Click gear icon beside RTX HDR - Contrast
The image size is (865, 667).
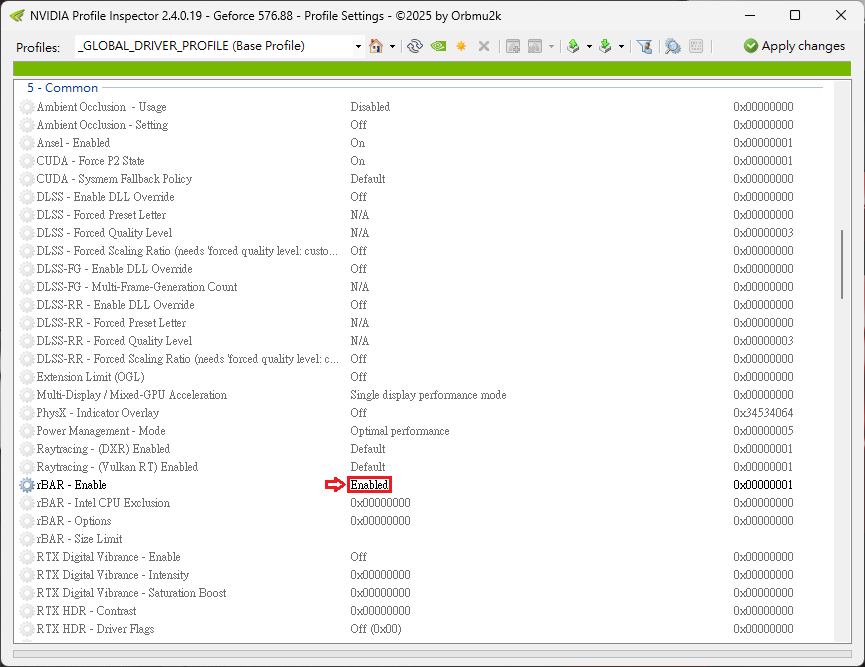tap(27, 611)
